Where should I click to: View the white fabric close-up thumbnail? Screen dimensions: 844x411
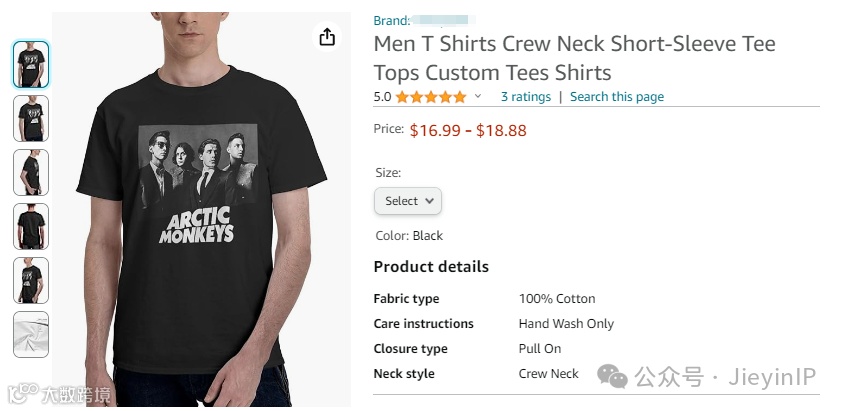[31, 334]
